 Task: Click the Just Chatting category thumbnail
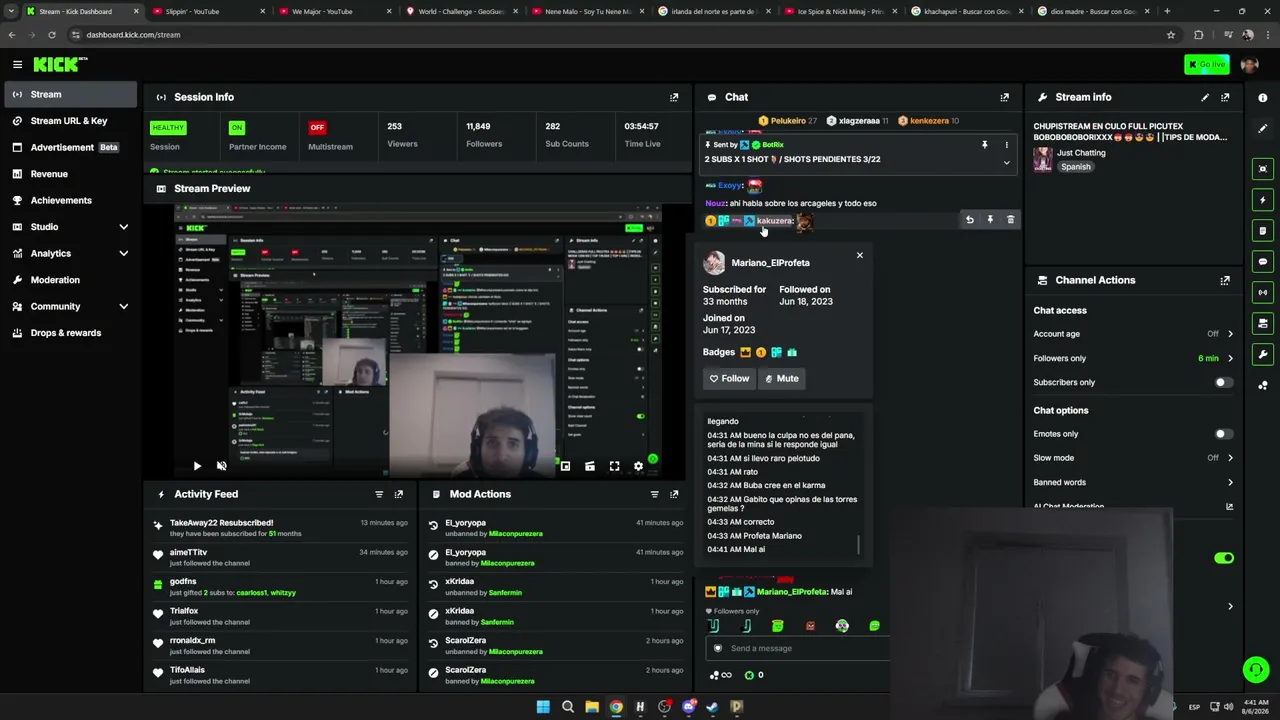point(1043,160)
